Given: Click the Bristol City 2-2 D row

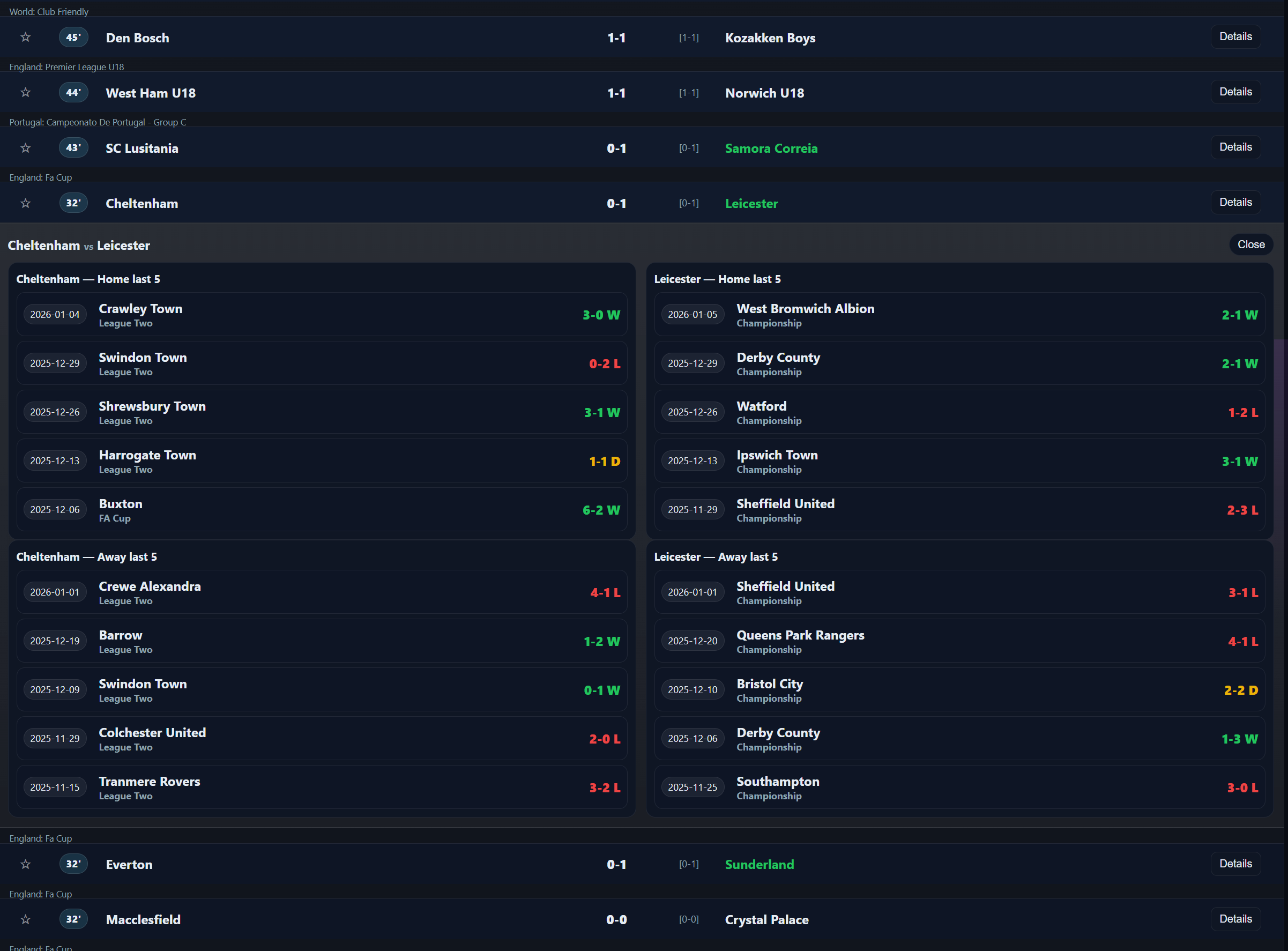Looking at the screenshot, I should [959, 690].
